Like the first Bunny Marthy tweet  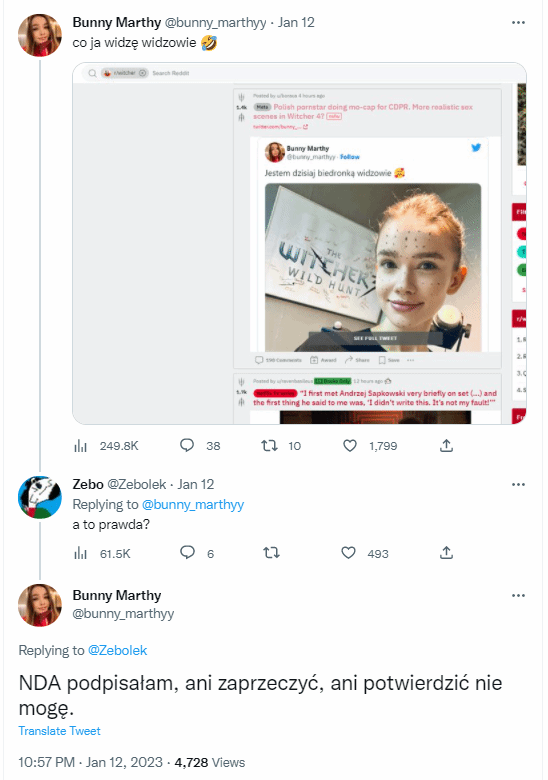[x=350, y=445]
